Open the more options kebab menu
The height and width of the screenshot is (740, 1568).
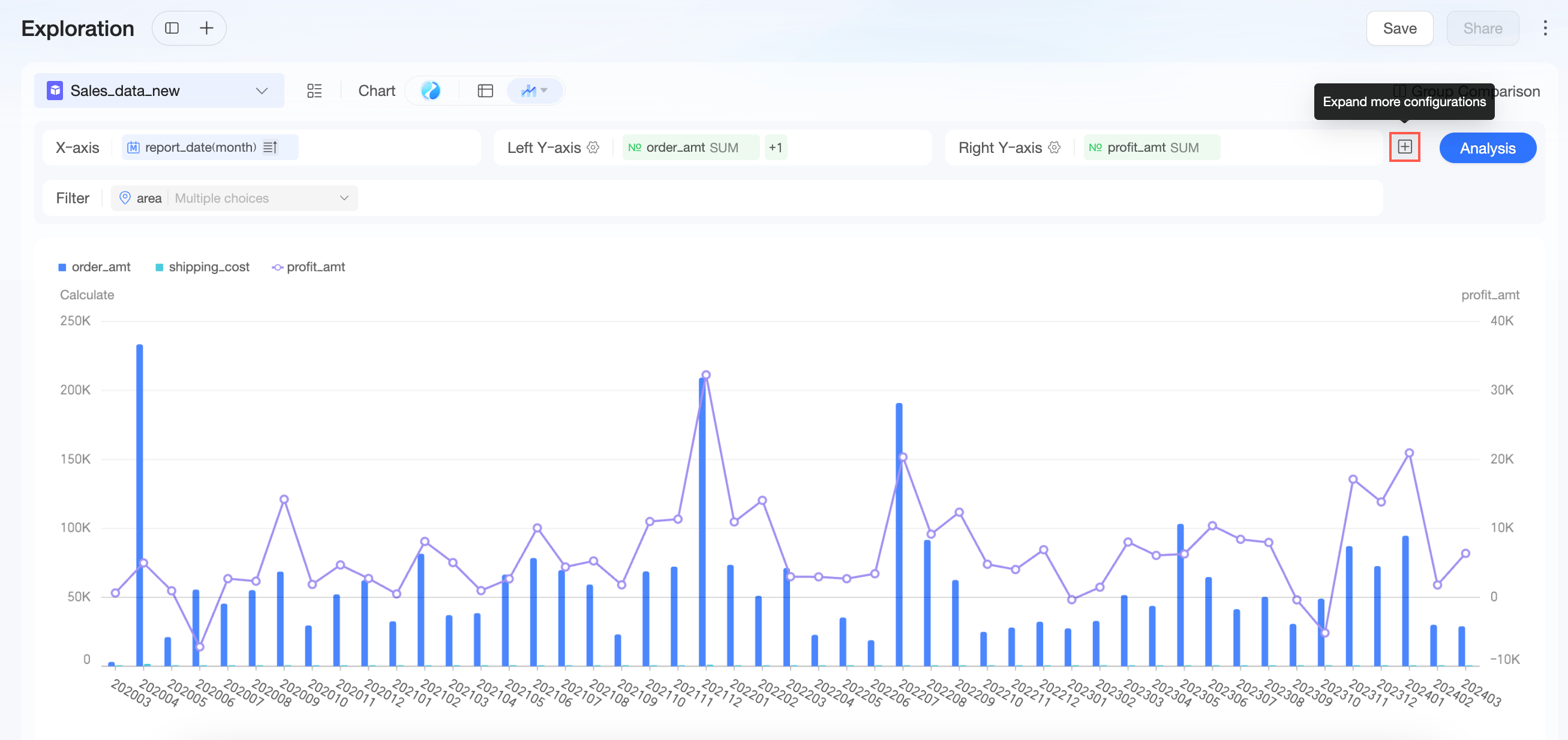tap(1545, 28)
